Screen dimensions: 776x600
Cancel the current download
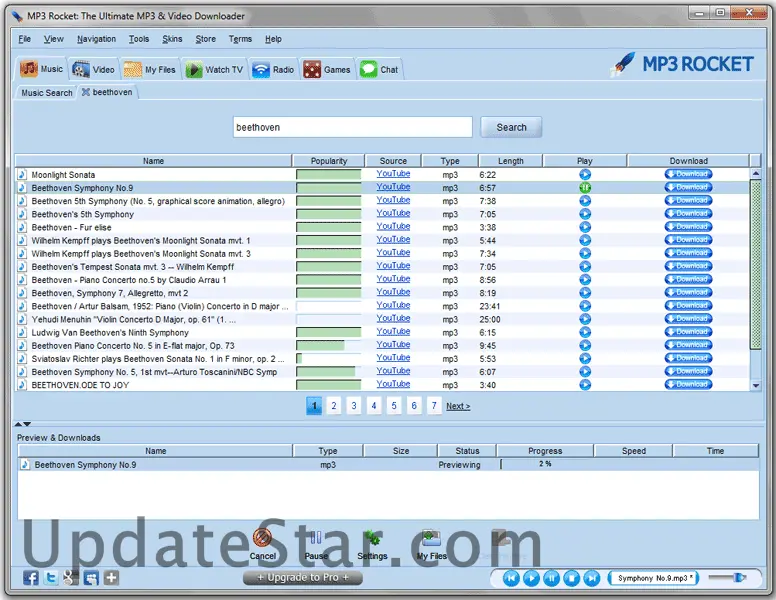point(263,544)
